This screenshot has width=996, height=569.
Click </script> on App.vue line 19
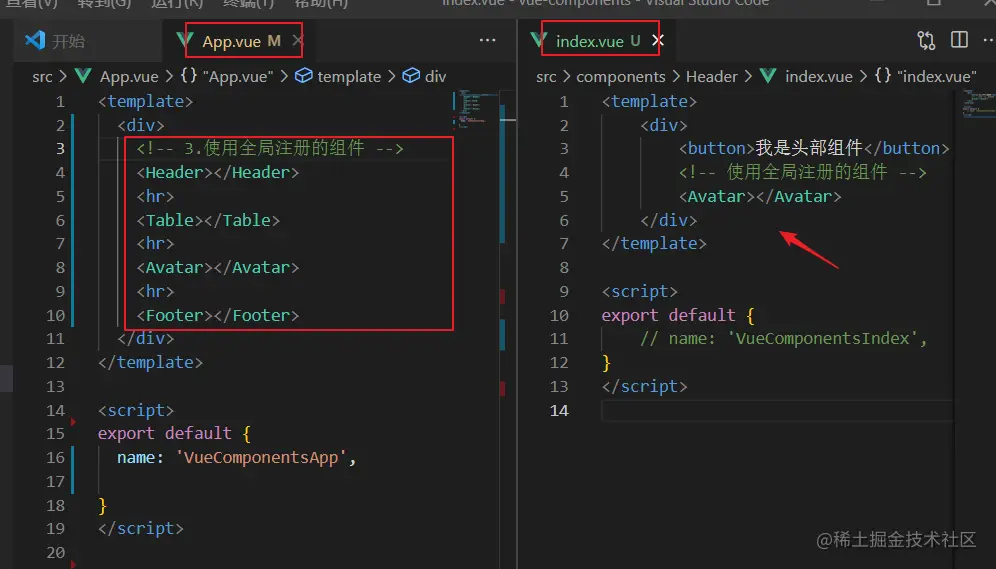141,529
